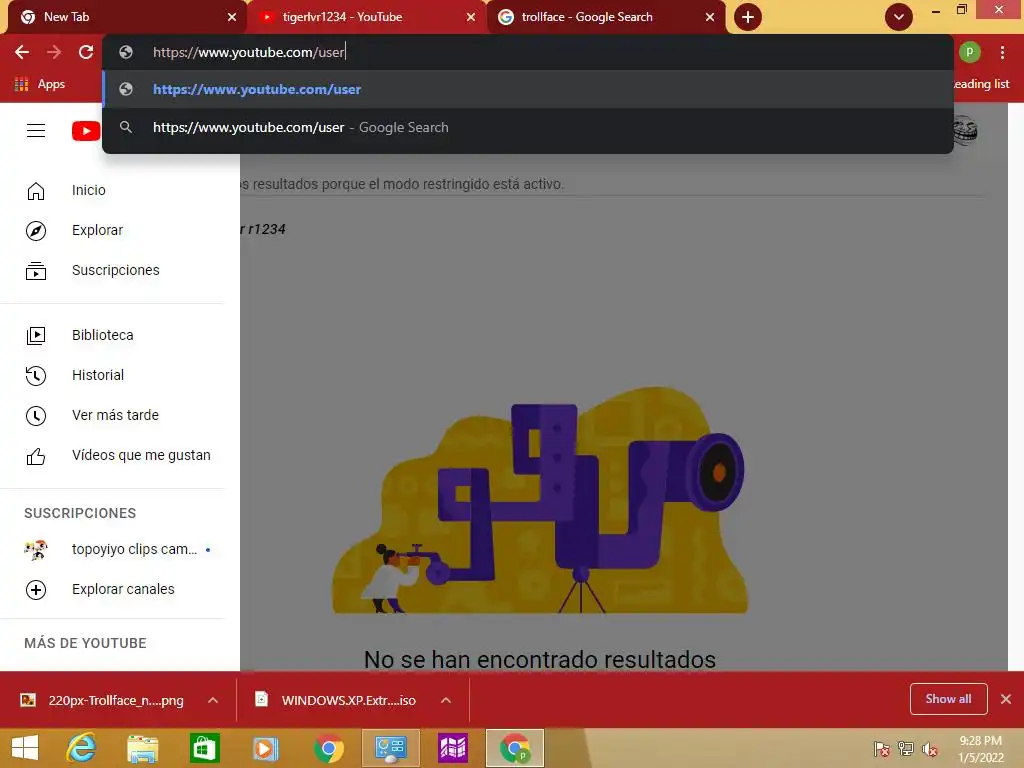Close the tigerlvr1234 YouTube tab
This screenshot has height=768, width=1024.
(x=471, y=17)
